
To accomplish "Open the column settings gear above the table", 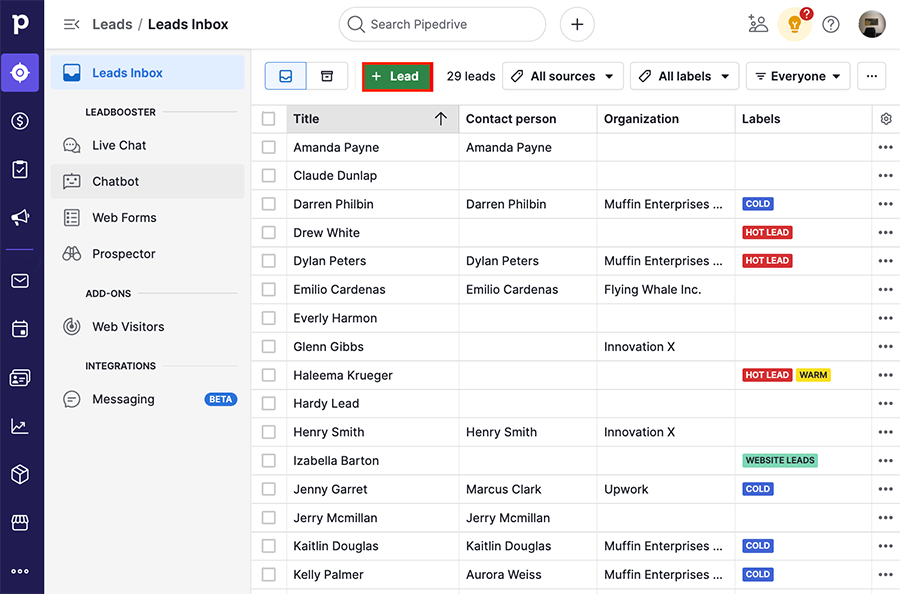I will 884,118.
